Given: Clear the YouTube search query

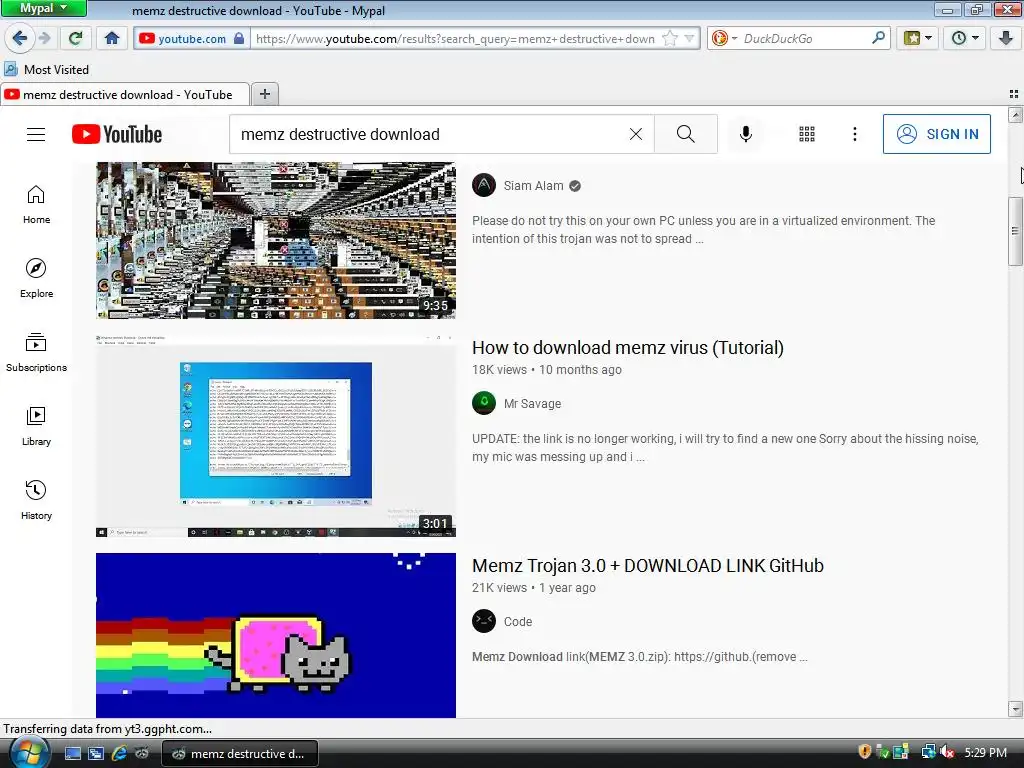Looking at the screenshot, I should coord(635,134).
